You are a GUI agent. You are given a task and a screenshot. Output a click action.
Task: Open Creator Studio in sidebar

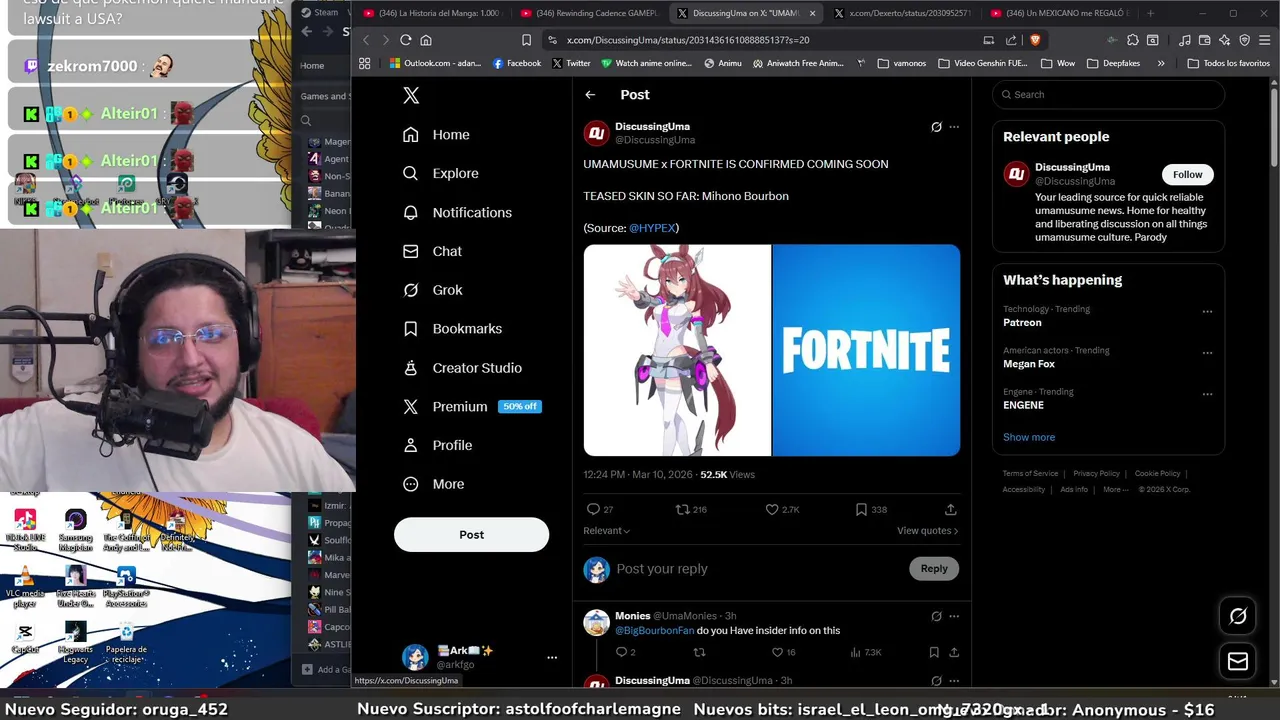tap(462, 368)
